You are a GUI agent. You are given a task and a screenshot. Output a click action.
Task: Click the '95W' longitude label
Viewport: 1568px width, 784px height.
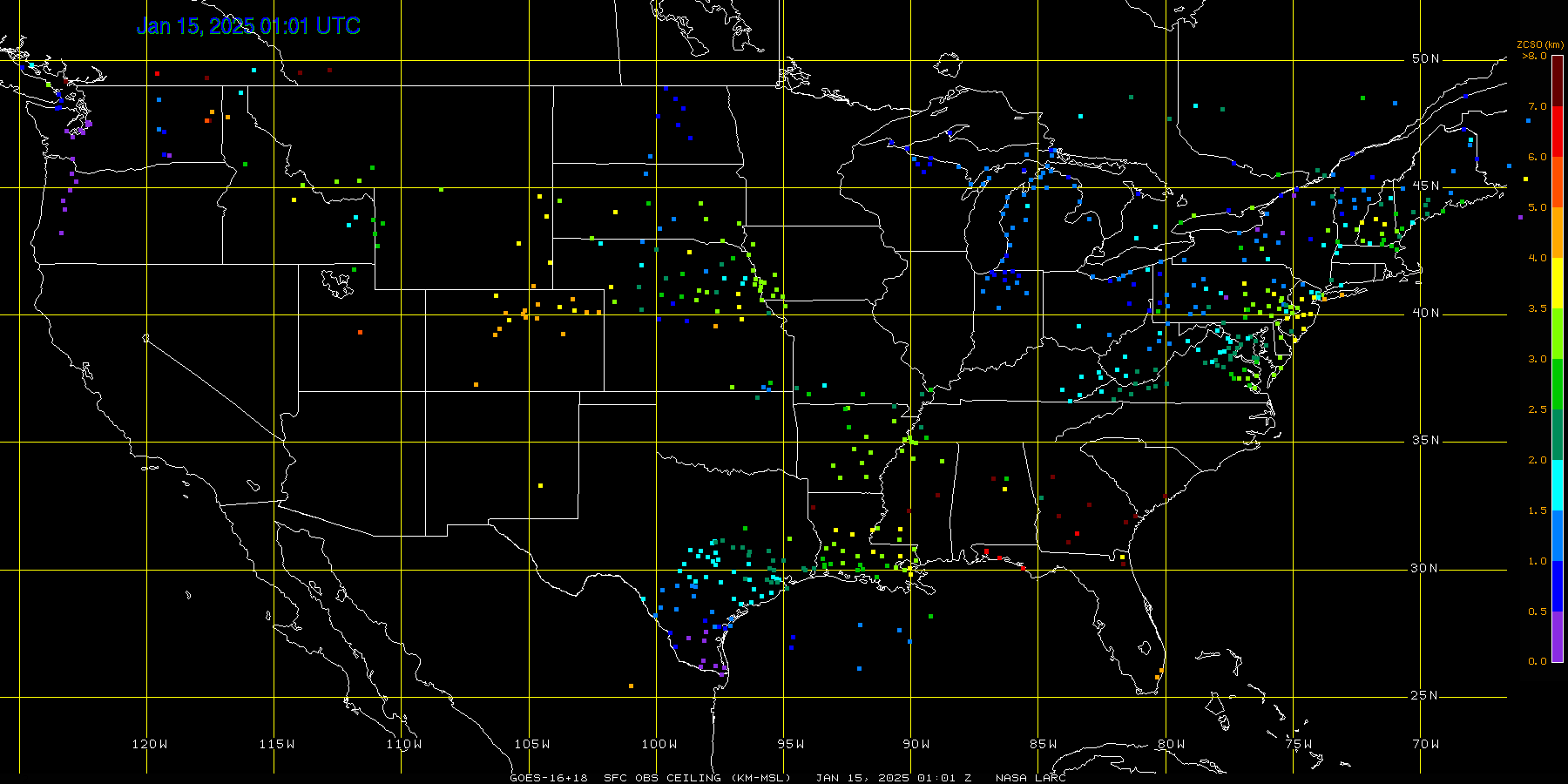(791, 744)
